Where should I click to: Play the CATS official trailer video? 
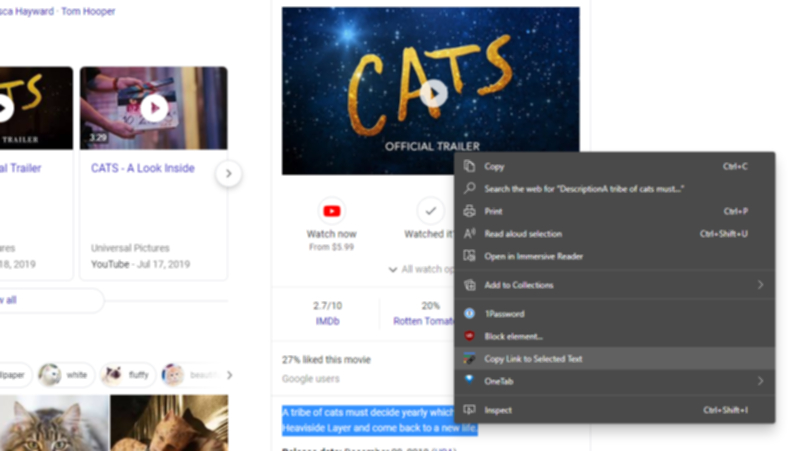point(434,93)
